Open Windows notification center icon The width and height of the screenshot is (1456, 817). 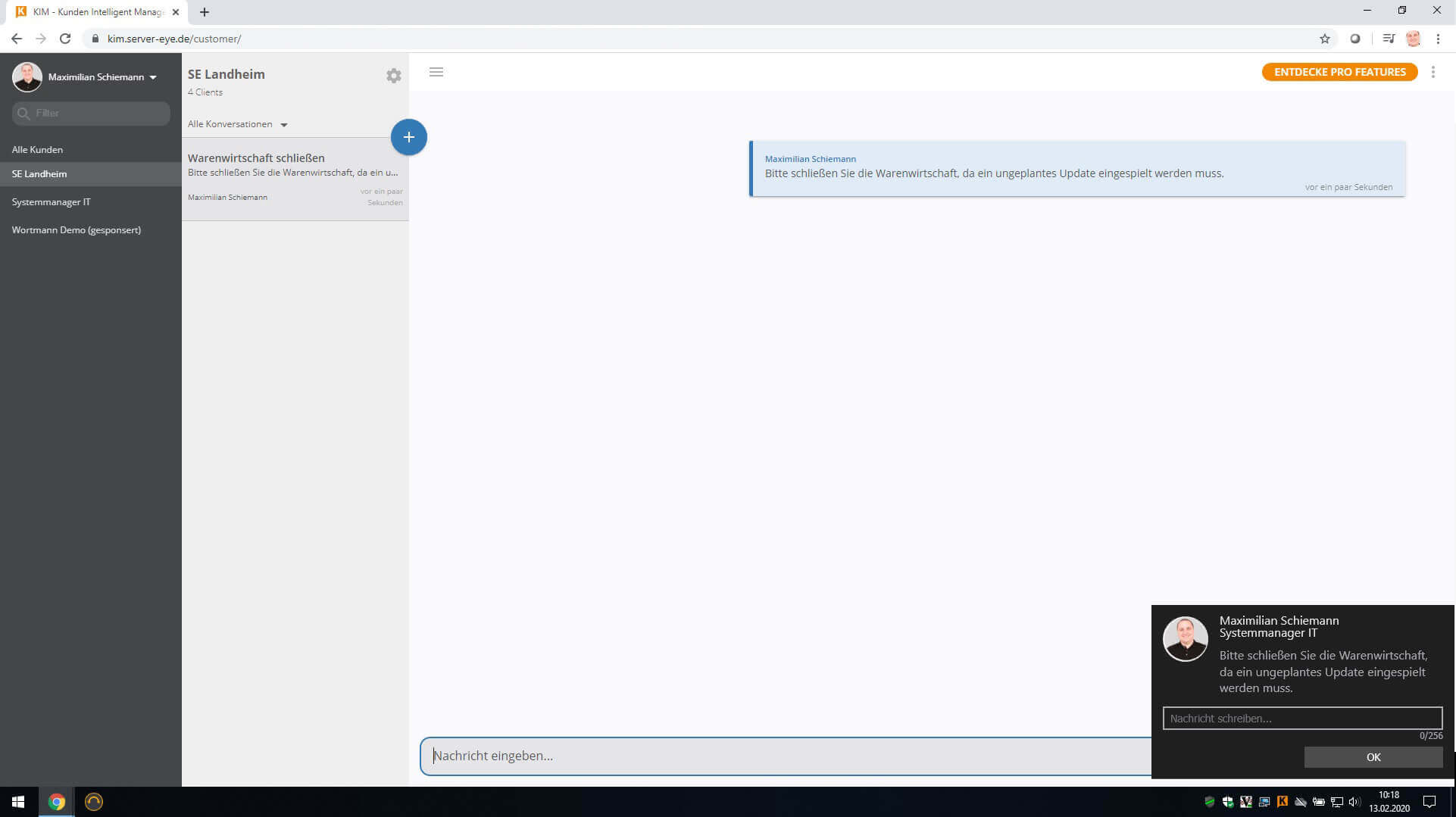click(1429, 801)
